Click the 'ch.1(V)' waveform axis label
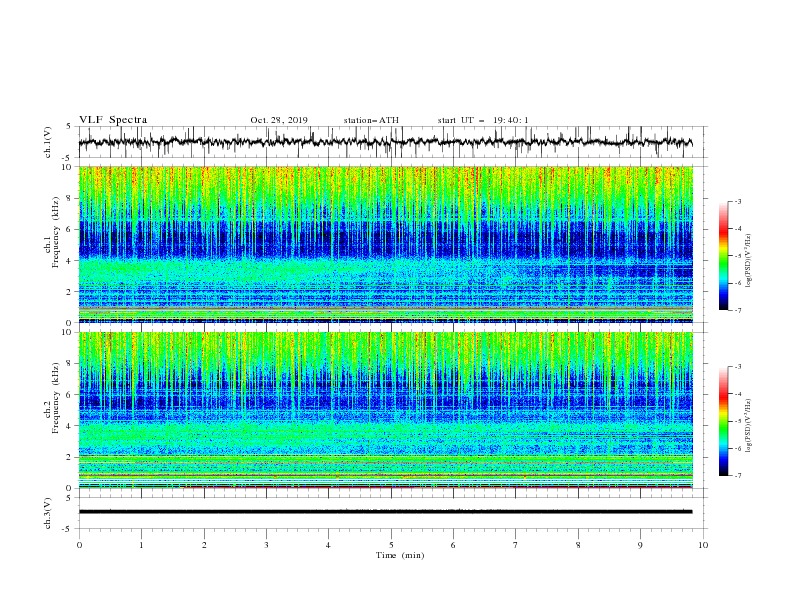792x612 pixels. (47, 142)
